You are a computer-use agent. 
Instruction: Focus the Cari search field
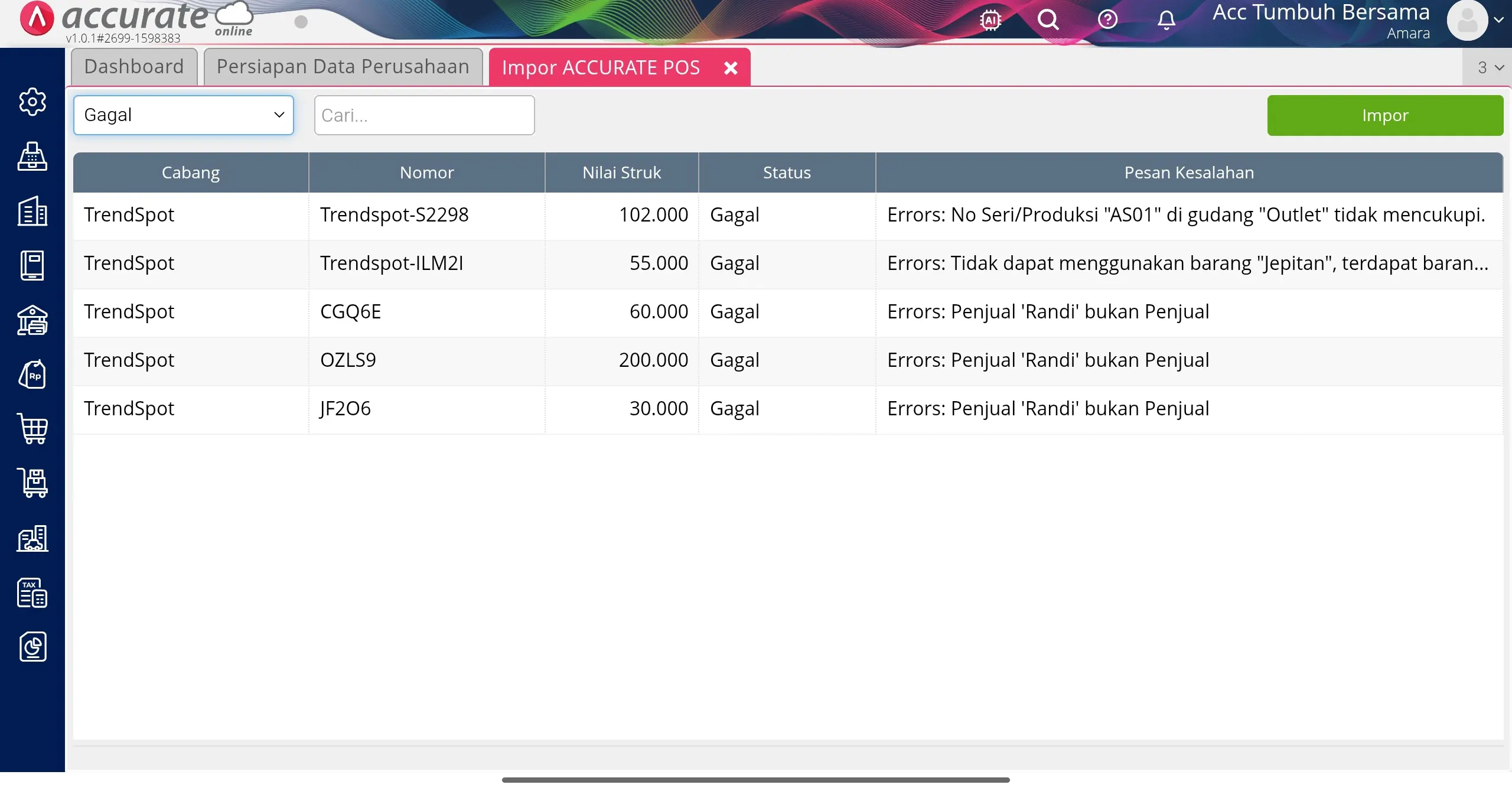(x=425, y=115)
